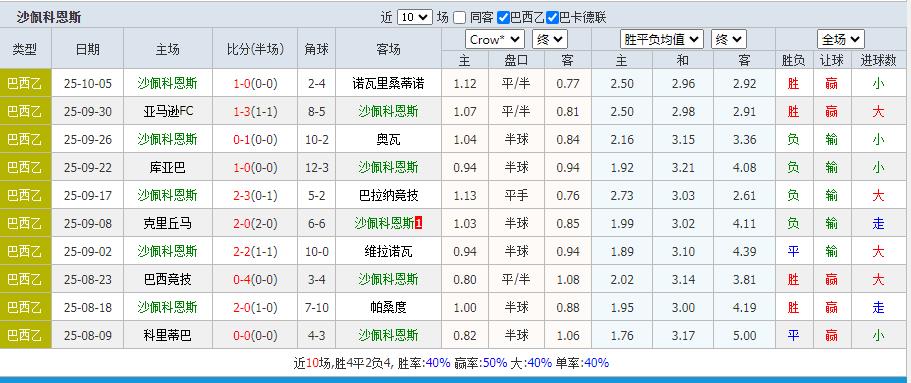This screenshot has width=911, height=383.
Task: Click the 类型 column header
Action: [x=26, y=49]
